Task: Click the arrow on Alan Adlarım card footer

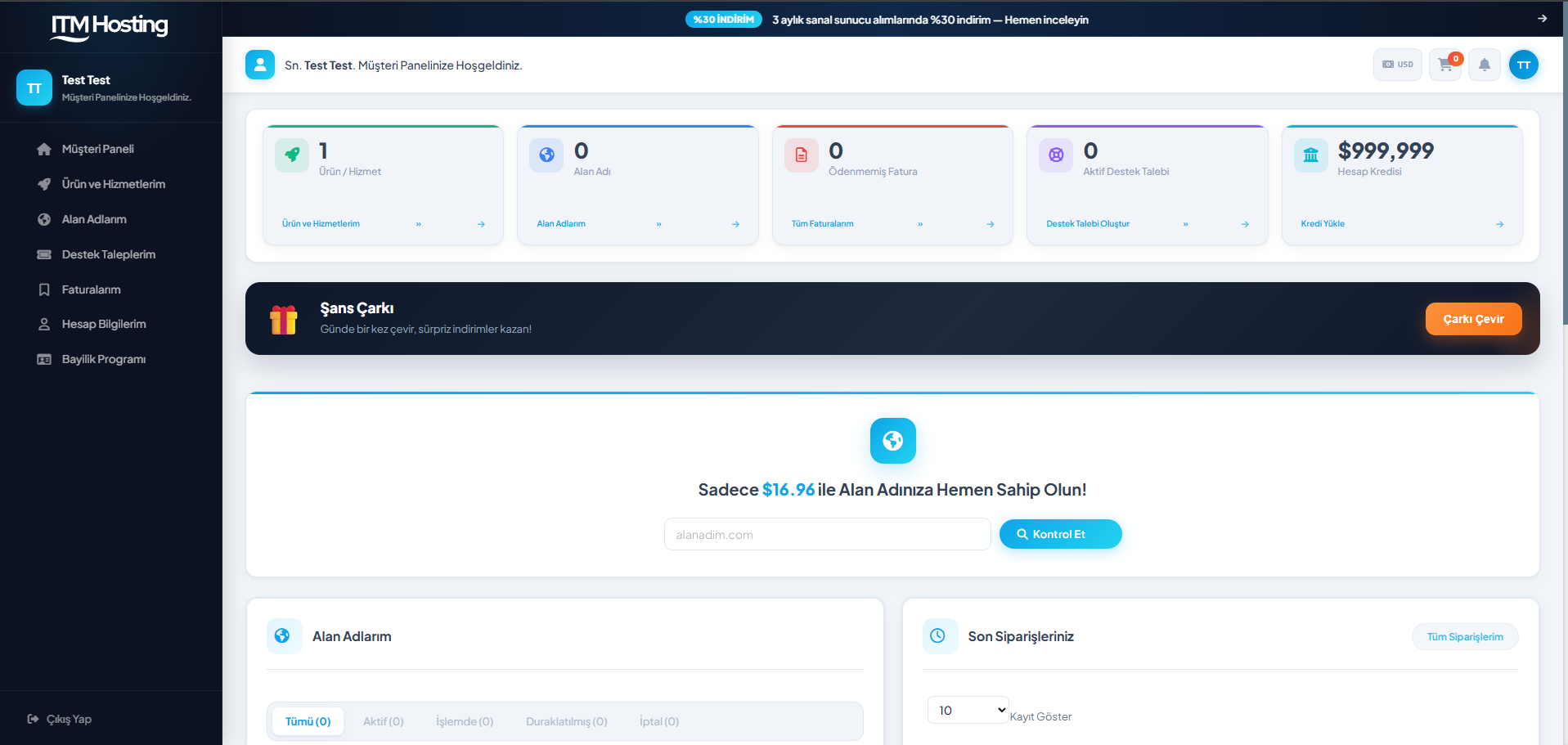Action: click(735, 224)
